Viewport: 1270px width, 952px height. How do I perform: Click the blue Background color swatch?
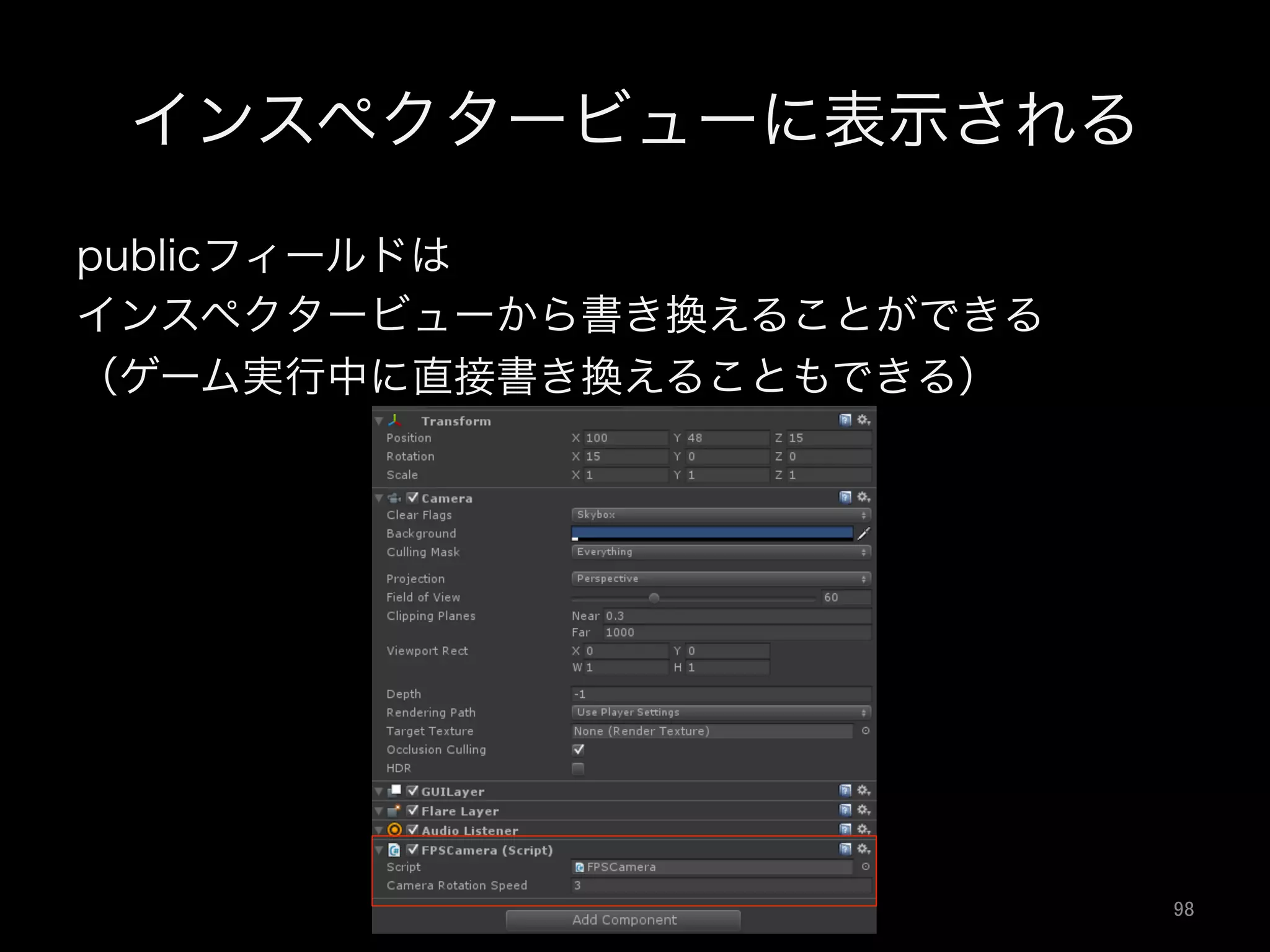712,533
